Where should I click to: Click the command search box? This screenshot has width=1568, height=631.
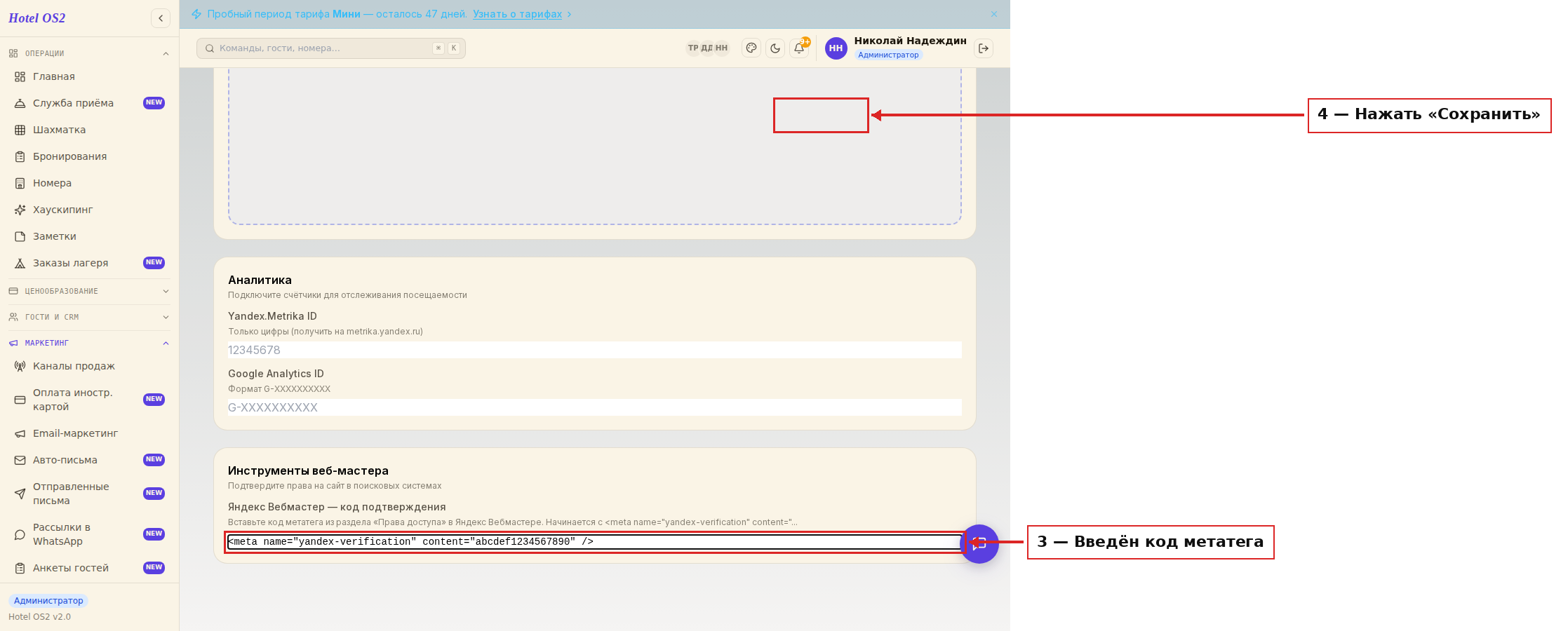[331, 48]
